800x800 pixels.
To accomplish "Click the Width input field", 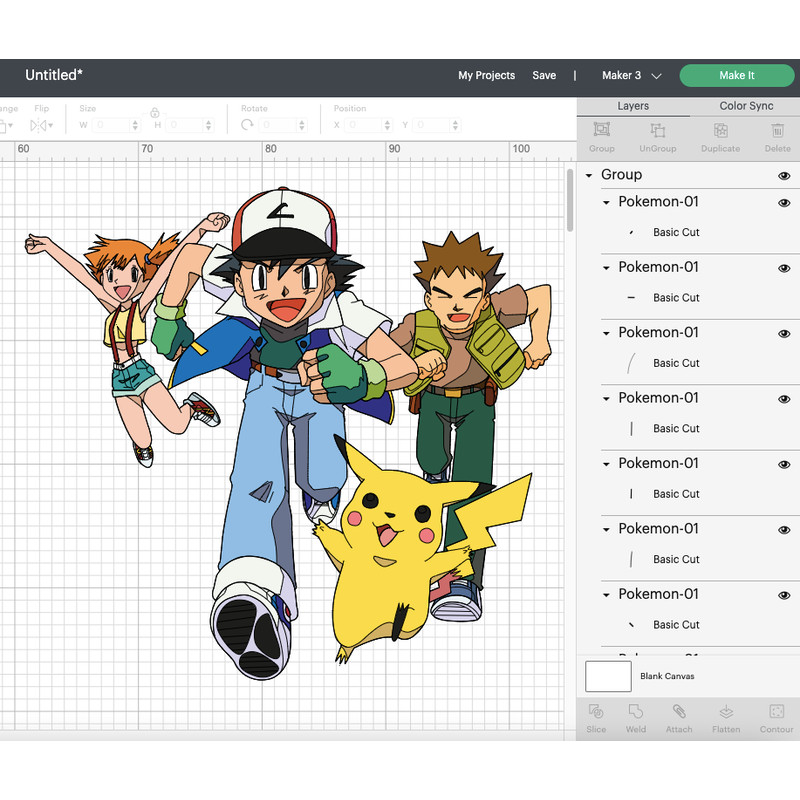I will coord(110,125).
